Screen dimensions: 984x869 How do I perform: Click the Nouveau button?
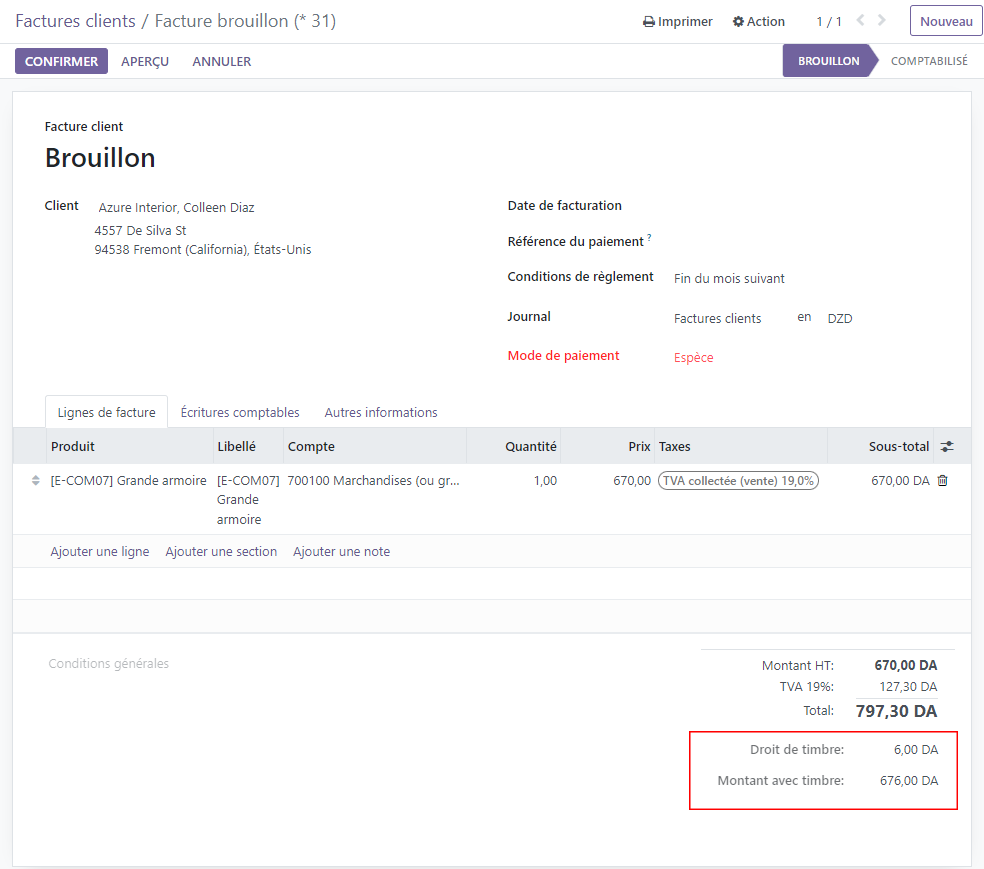[946, 21]
